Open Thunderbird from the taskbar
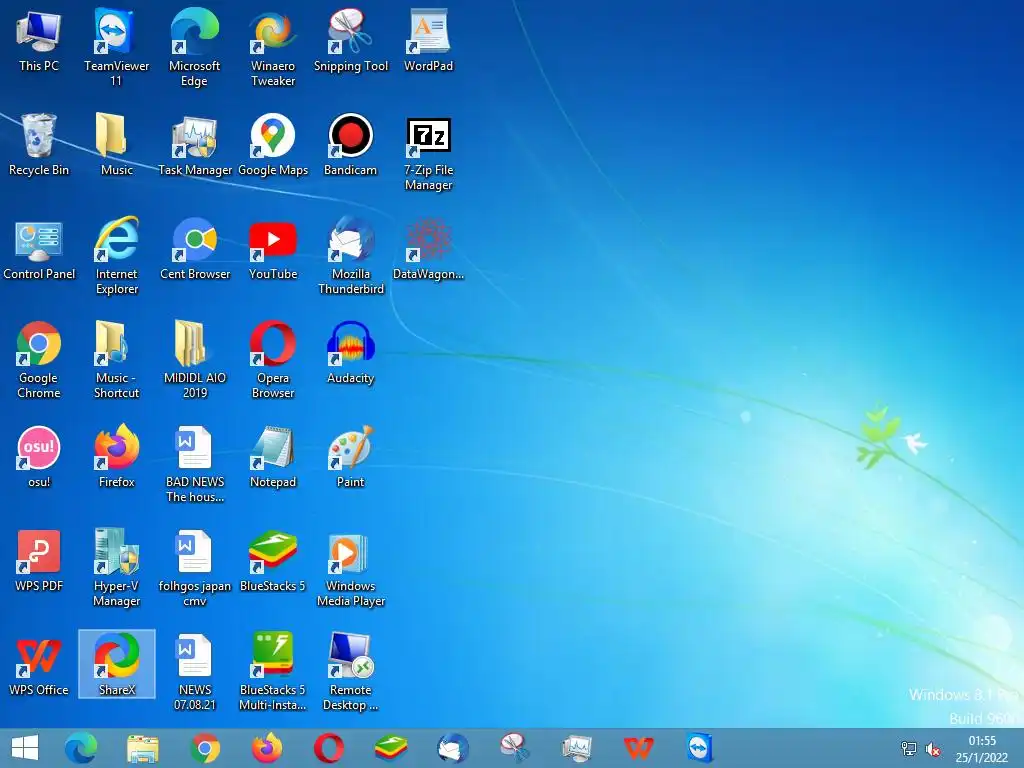 click(453, 748)
